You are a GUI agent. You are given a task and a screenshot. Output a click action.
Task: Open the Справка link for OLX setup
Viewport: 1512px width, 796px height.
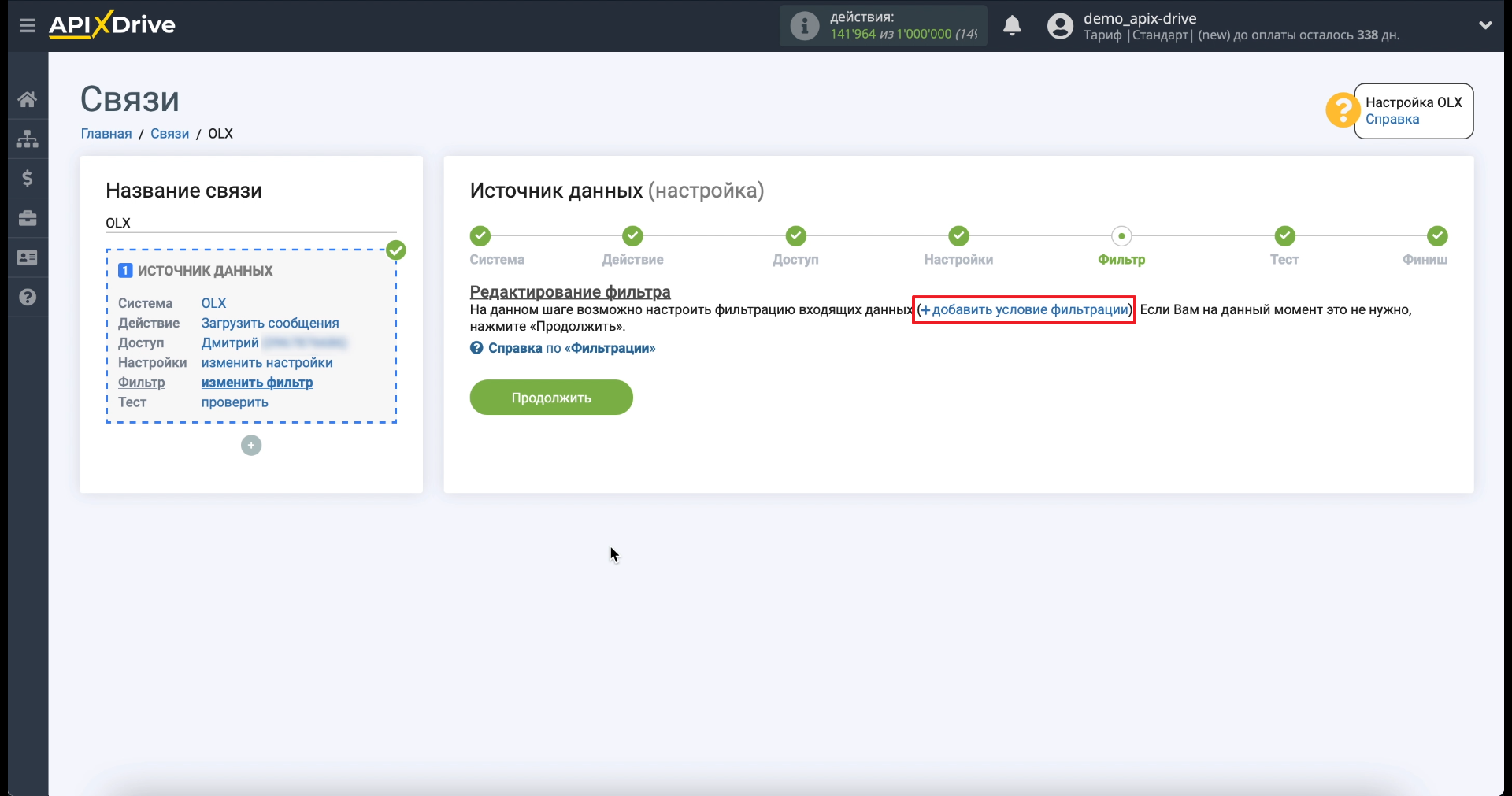(x=1392, y=119)
